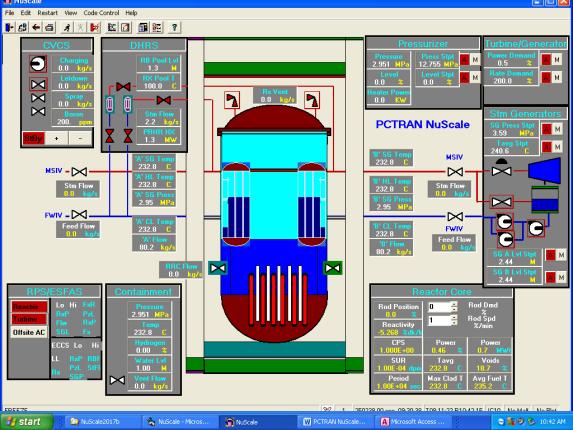Click the Windows start button
The height and width of the screenshot is (430, 573).
[x=26, y=422]
